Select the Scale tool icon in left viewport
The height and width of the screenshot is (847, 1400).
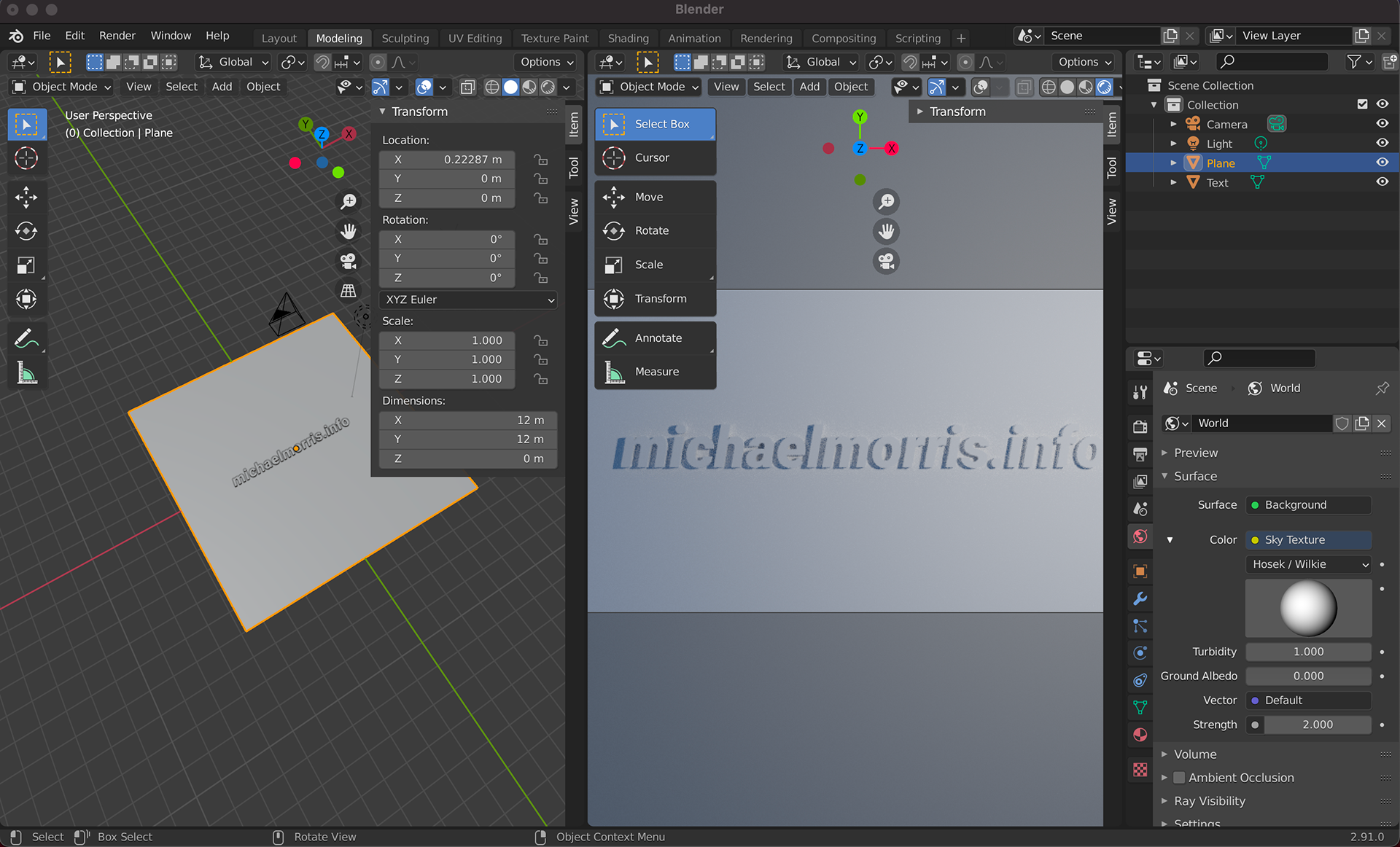26,265
